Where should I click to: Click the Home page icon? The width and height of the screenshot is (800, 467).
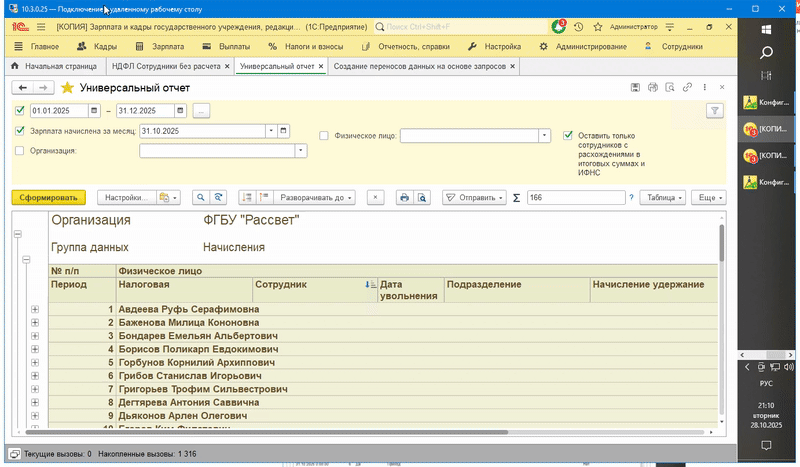click(x=14, y=66)
